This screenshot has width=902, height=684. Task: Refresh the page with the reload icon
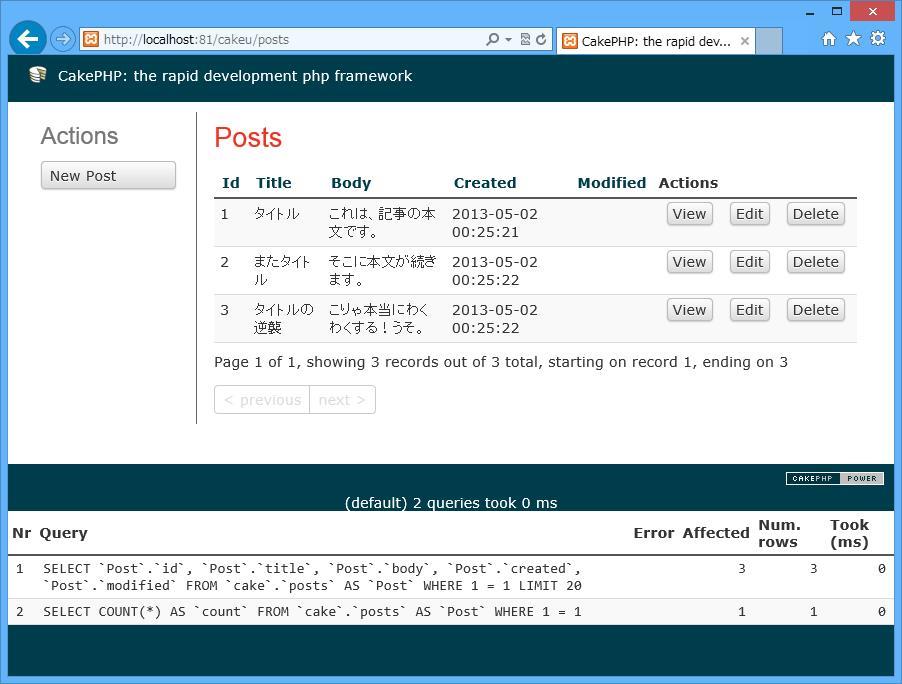point(541,40)
